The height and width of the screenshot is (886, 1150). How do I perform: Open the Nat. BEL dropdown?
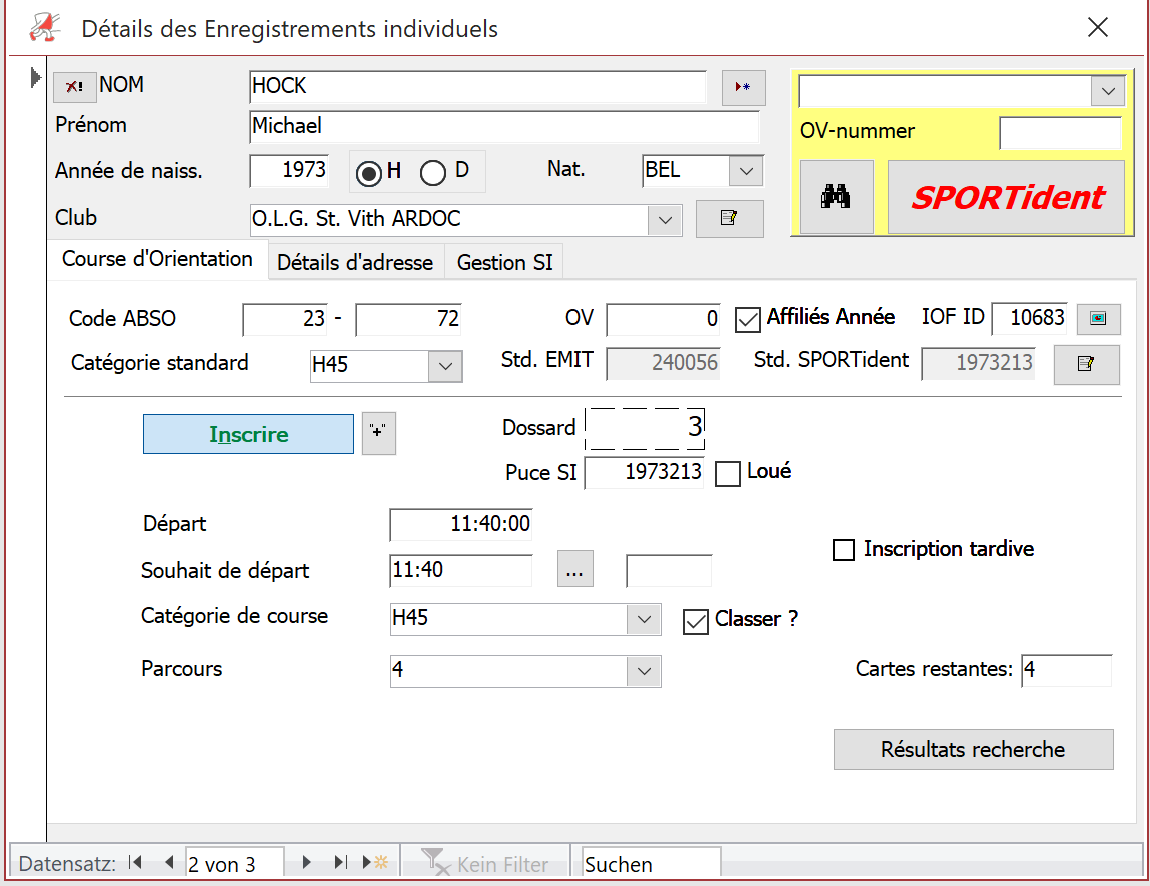click(x=746, y=172)
